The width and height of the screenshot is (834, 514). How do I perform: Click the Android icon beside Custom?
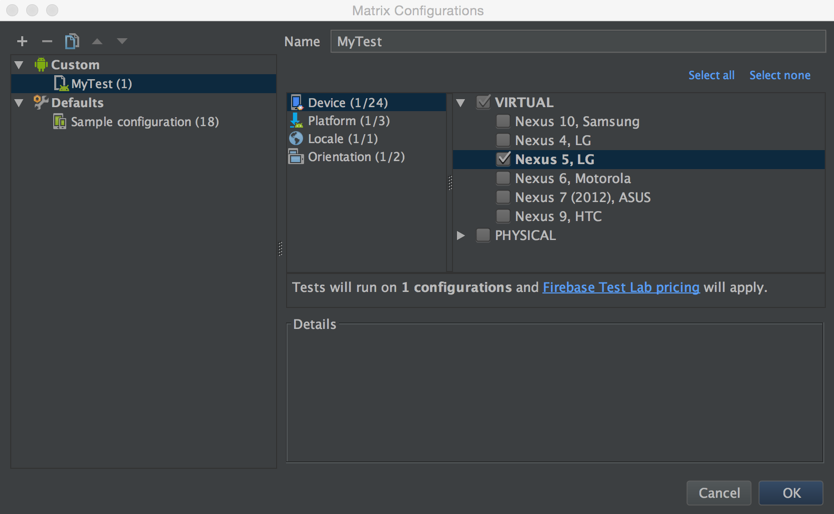[x=41, y=64]
